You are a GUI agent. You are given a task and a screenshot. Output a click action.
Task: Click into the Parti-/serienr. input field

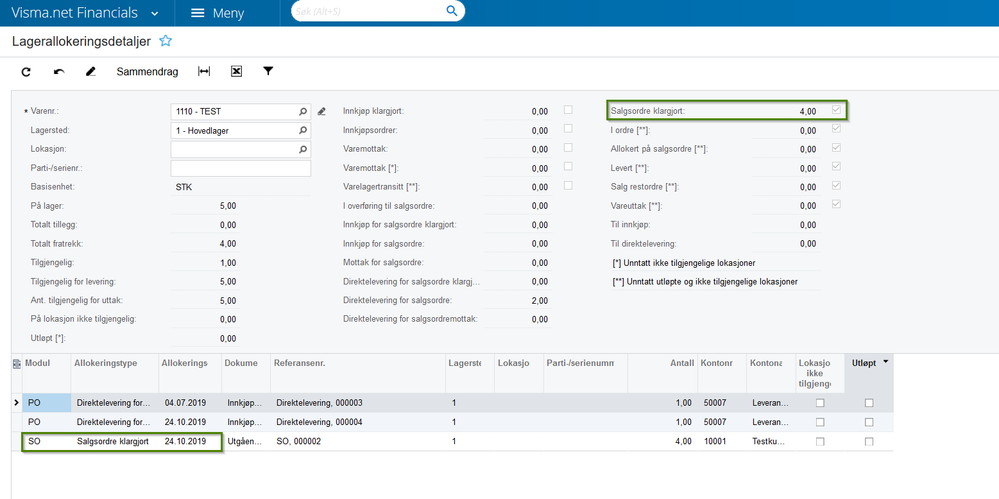(241, 168)
